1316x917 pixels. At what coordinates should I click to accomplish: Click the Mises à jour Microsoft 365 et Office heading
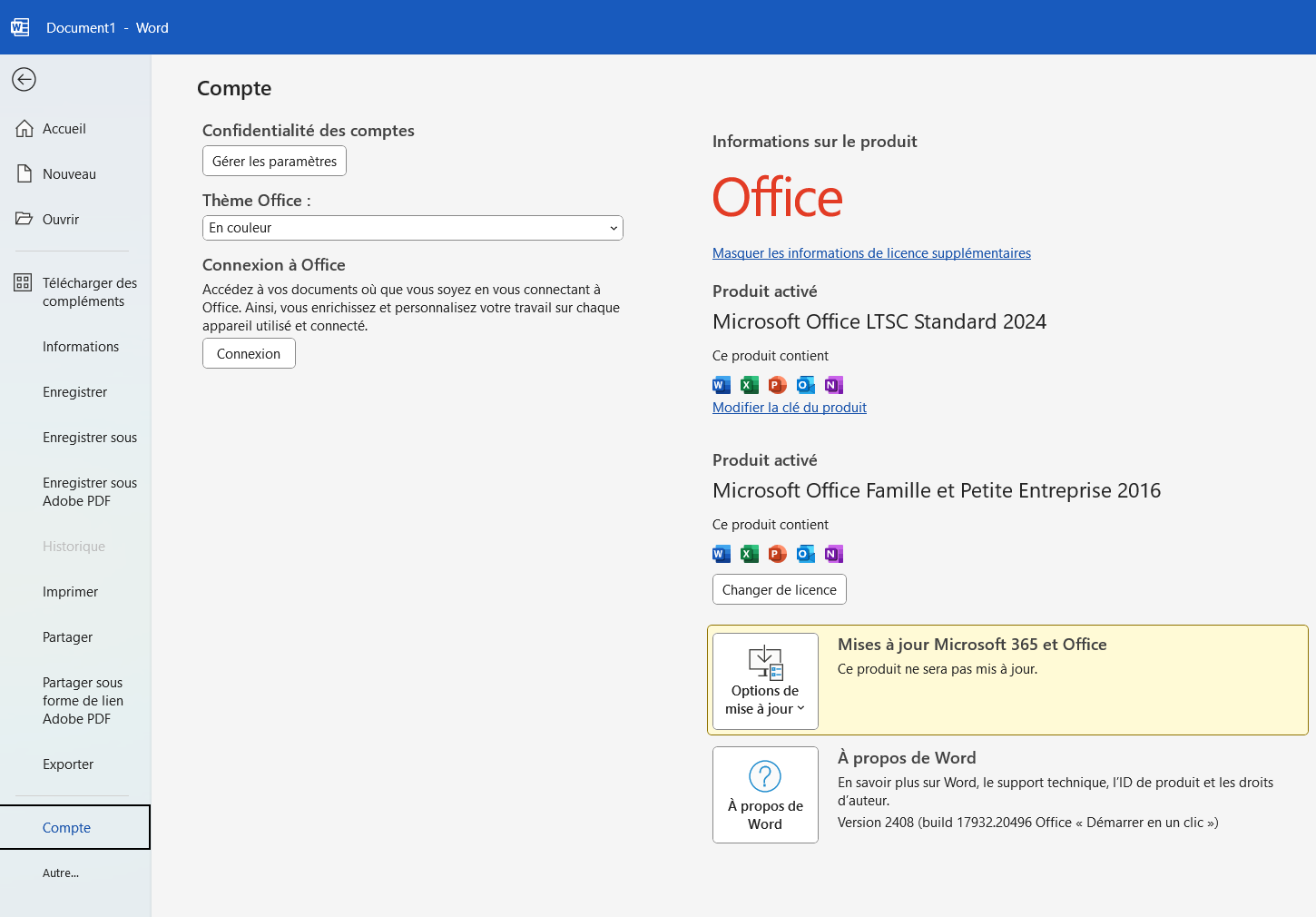coord(972,645)
